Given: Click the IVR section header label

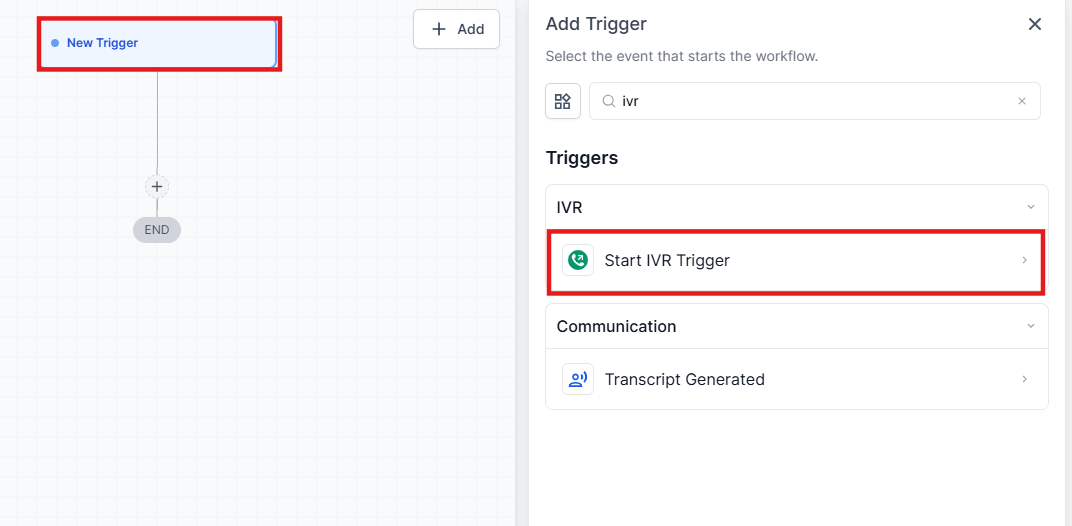Looking at the screenshot, I should pyautogui.click(x=570, y=207).
